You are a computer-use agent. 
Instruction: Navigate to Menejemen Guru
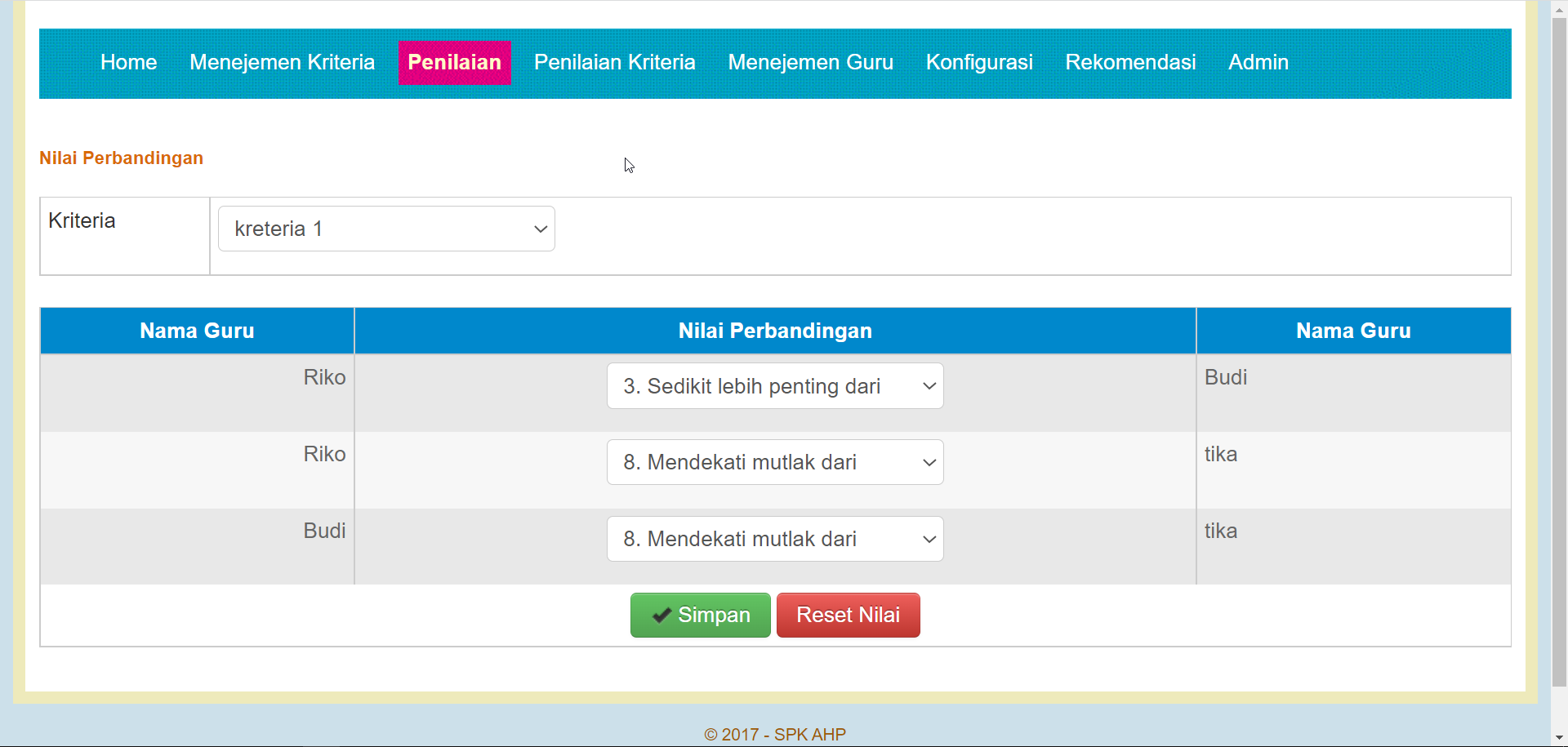point(810,62)
